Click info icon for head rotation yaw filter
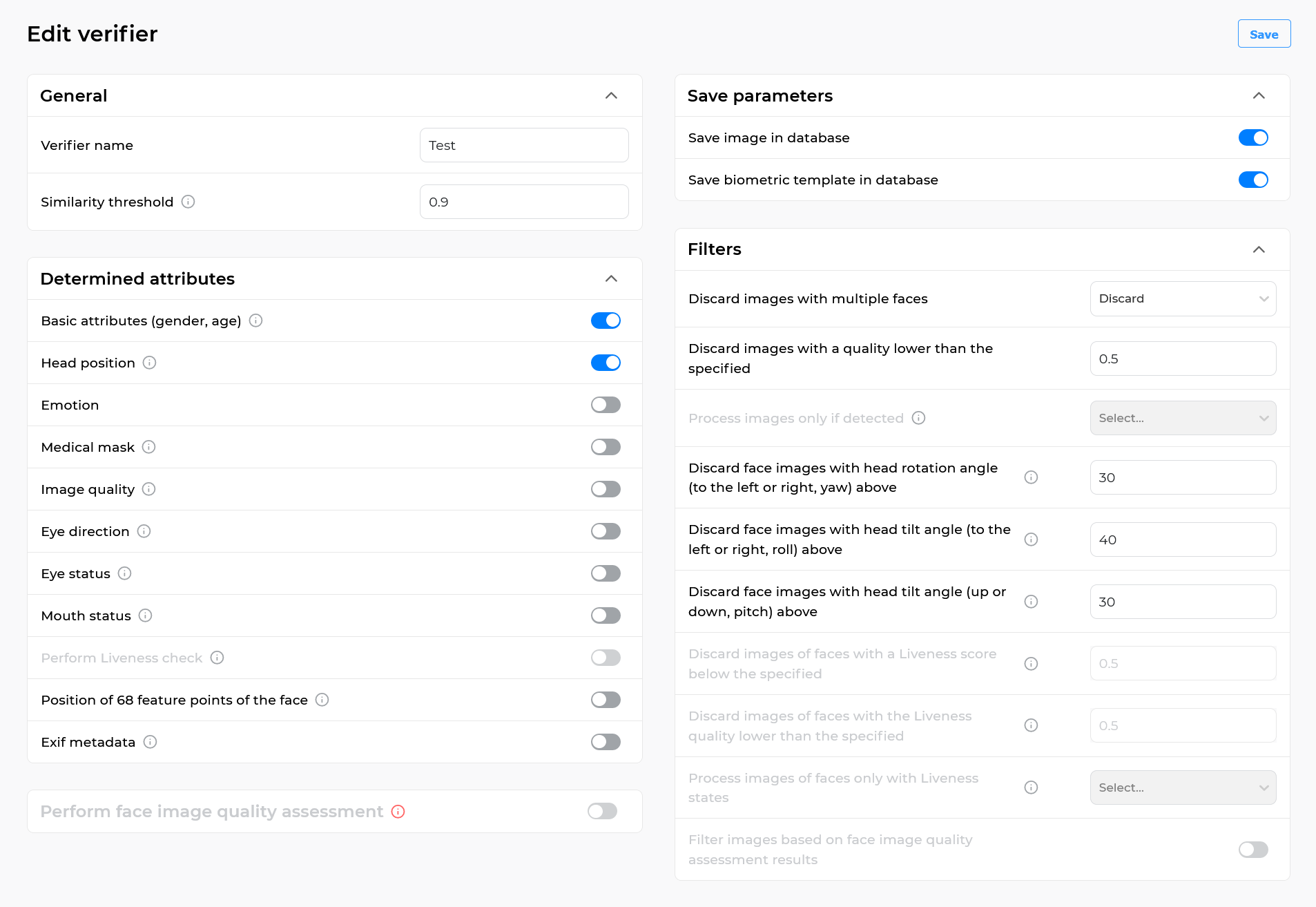The width and height of the screenshot is (1316, 907). [x=1031, y=477]
